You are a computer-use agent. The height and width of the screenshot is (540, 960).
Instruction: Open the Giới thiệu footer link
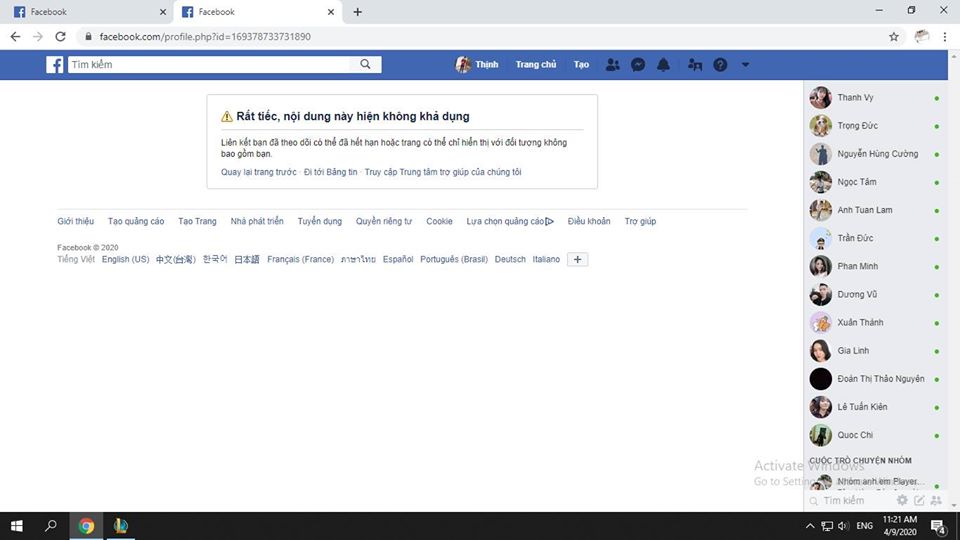point(76,221)
